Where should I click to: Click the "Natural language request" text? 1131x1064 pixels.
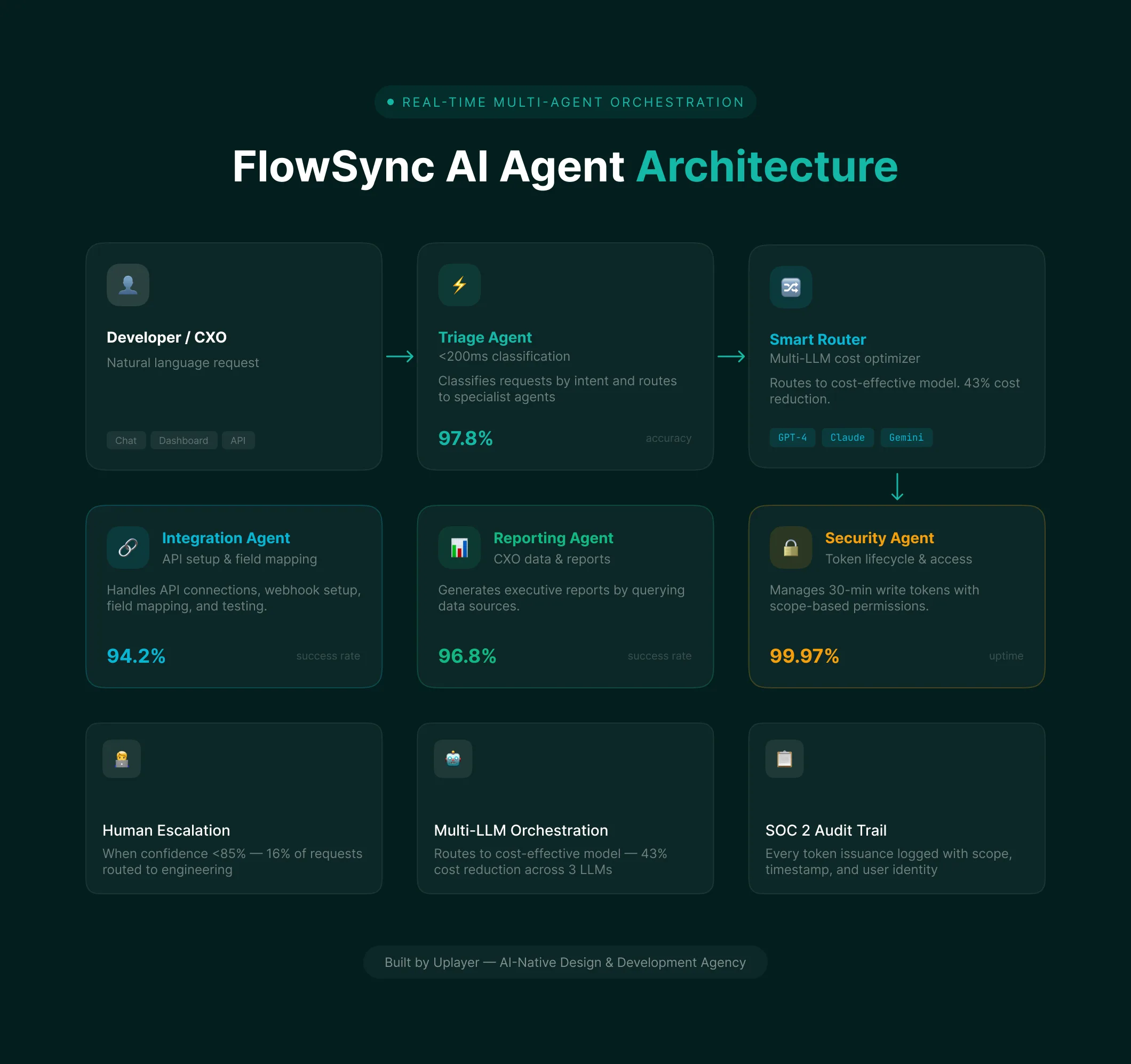coord(182,362)
